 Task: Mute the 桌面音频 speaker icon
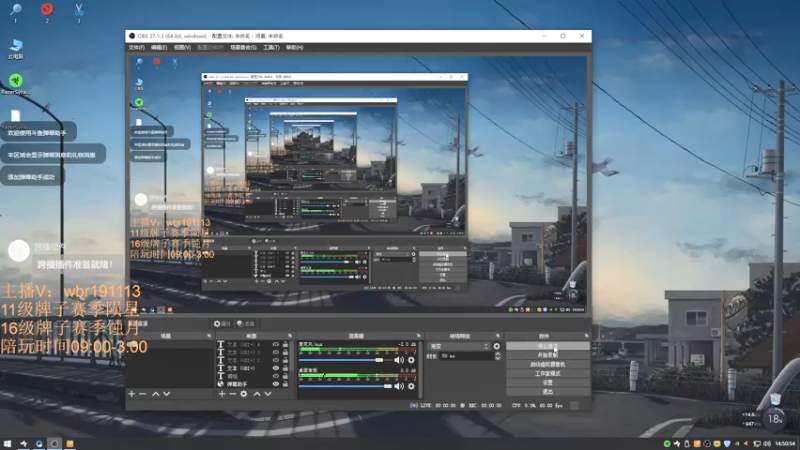[x=399, y=386]
